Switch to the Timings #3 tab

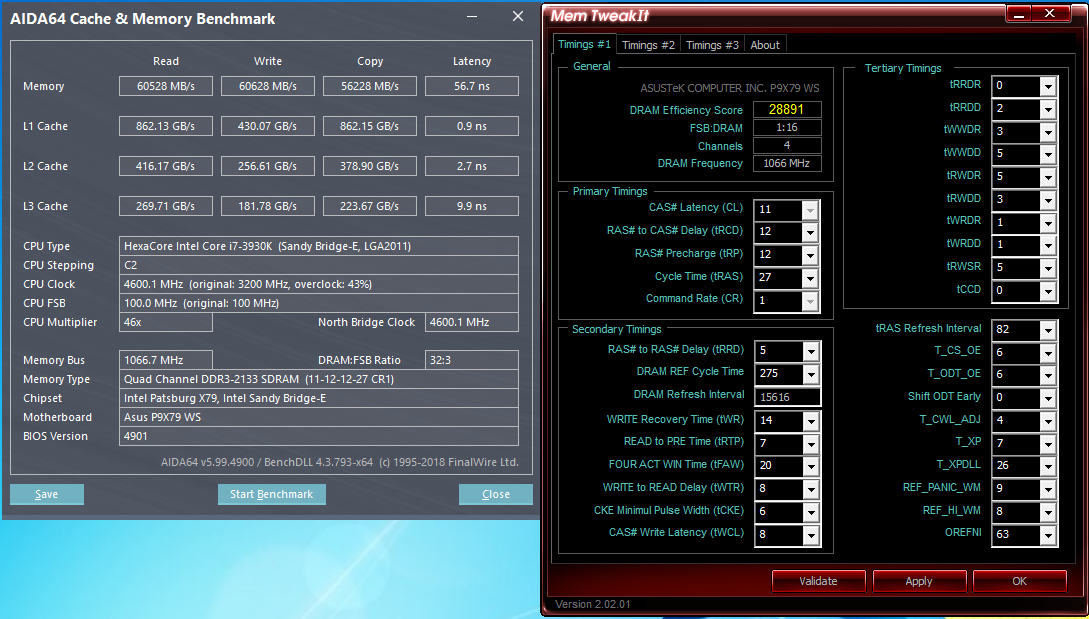(712, 45)
